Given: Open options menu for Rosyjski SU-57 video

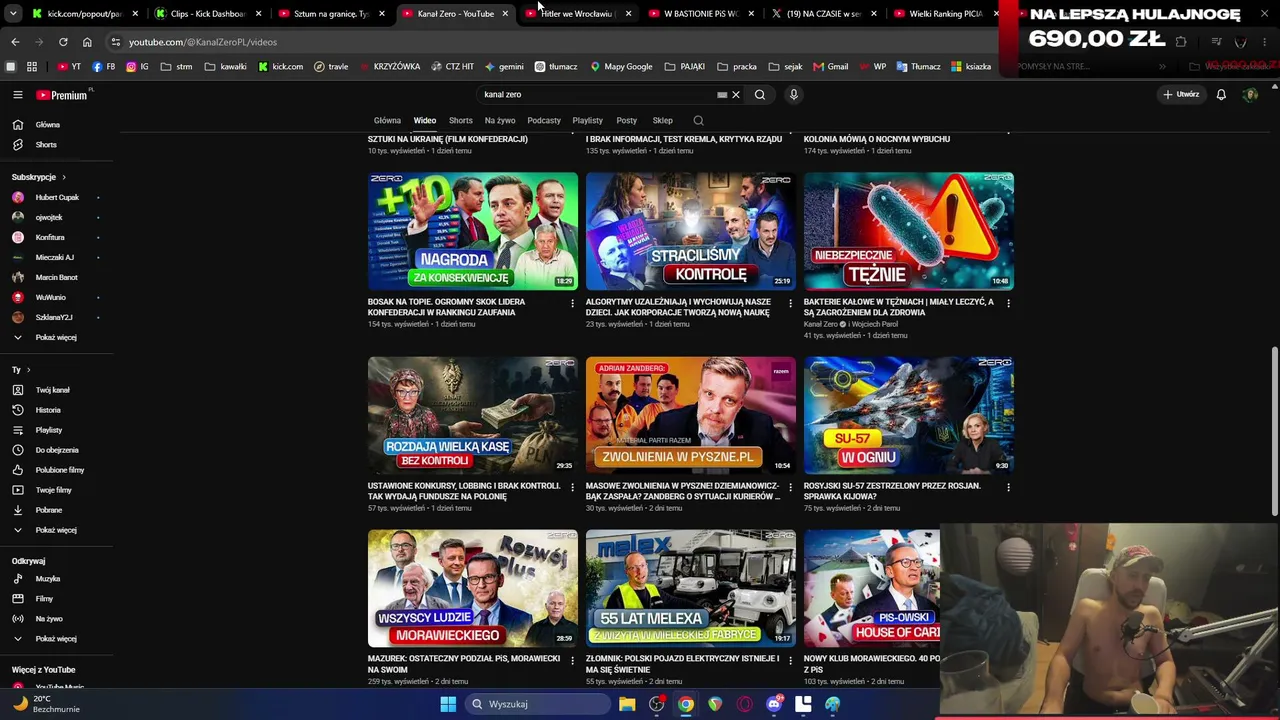Looking at the screenshot, I should (1008, 487).
